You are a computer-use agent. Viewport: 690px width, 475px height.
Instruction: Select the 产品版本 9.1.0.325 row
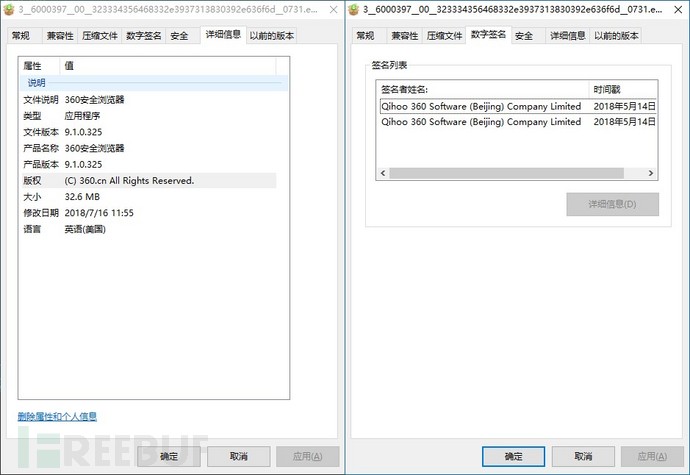click(x=148, y=164)
